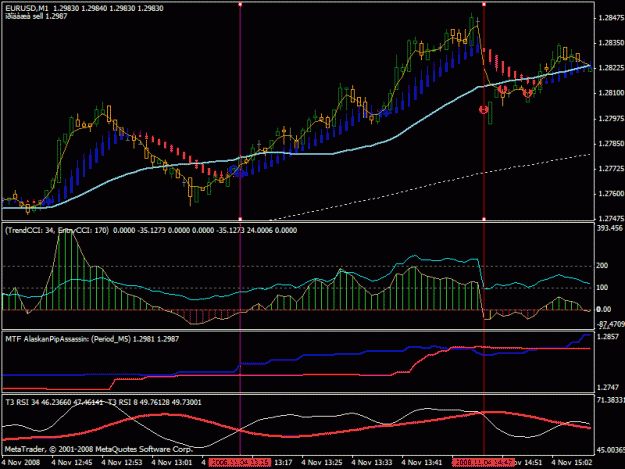Select the purple vertical line's top handle

(240, 4)
